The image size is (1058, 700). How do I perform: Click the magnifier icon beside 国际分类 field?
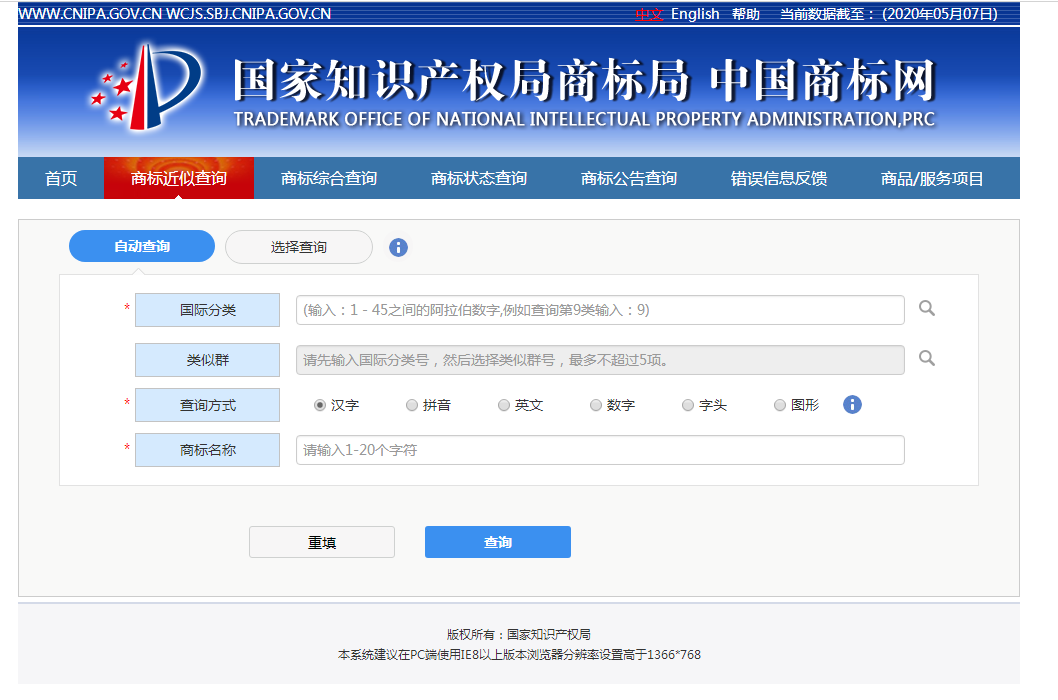(x=927, y=308)
